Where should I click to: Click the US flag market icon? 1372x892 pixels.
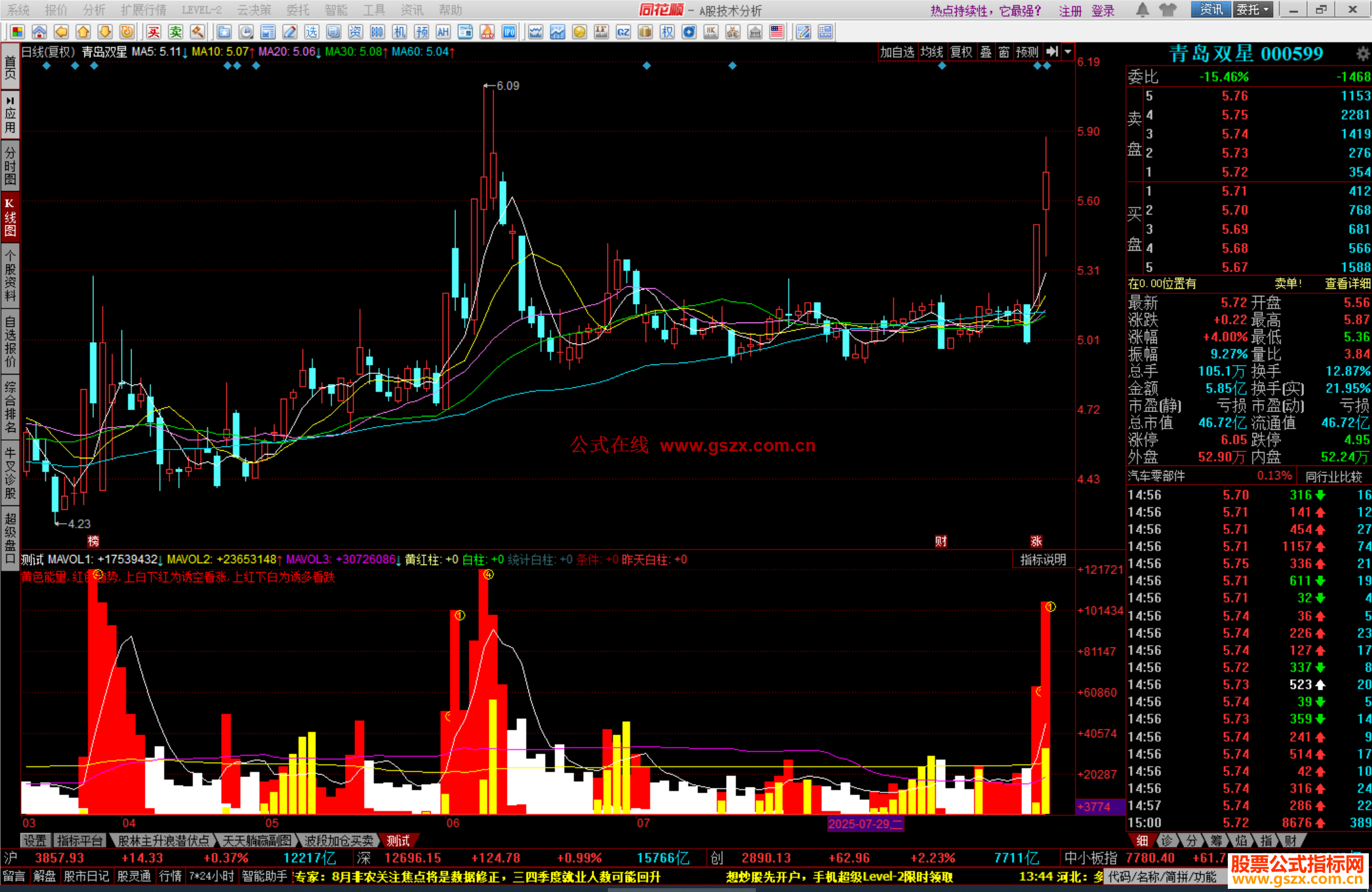(776, 32)
